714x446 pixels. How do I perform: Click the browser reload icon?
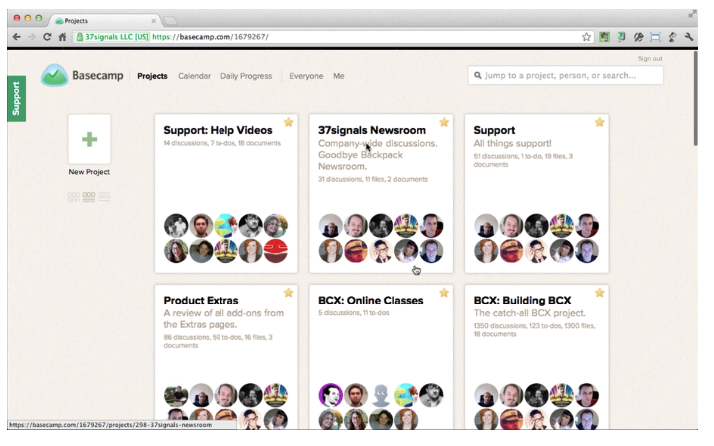(47, 37)
